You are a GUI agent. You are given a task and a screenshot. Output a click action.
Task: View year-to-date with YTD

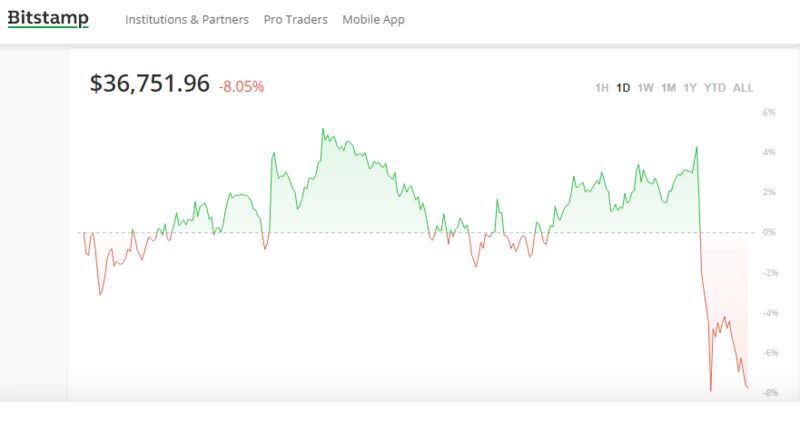(715, 88)
